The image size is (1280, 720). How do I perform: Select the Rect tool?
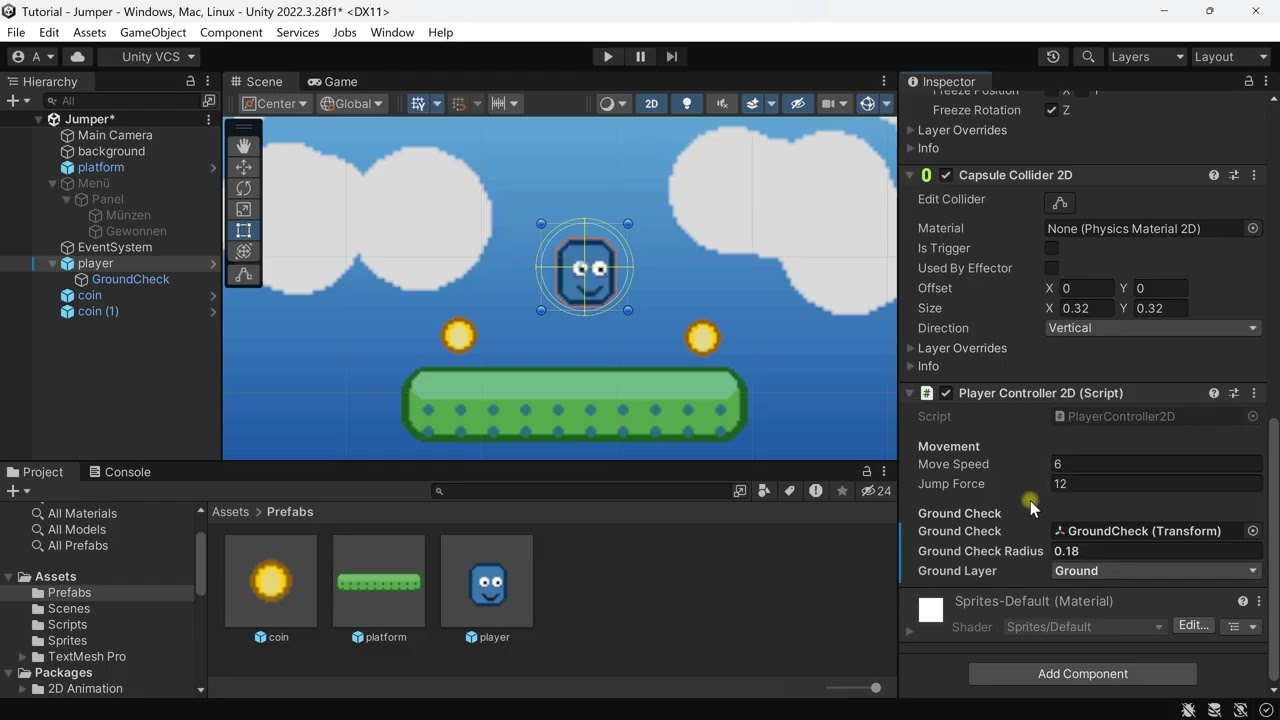pos(243,230)
